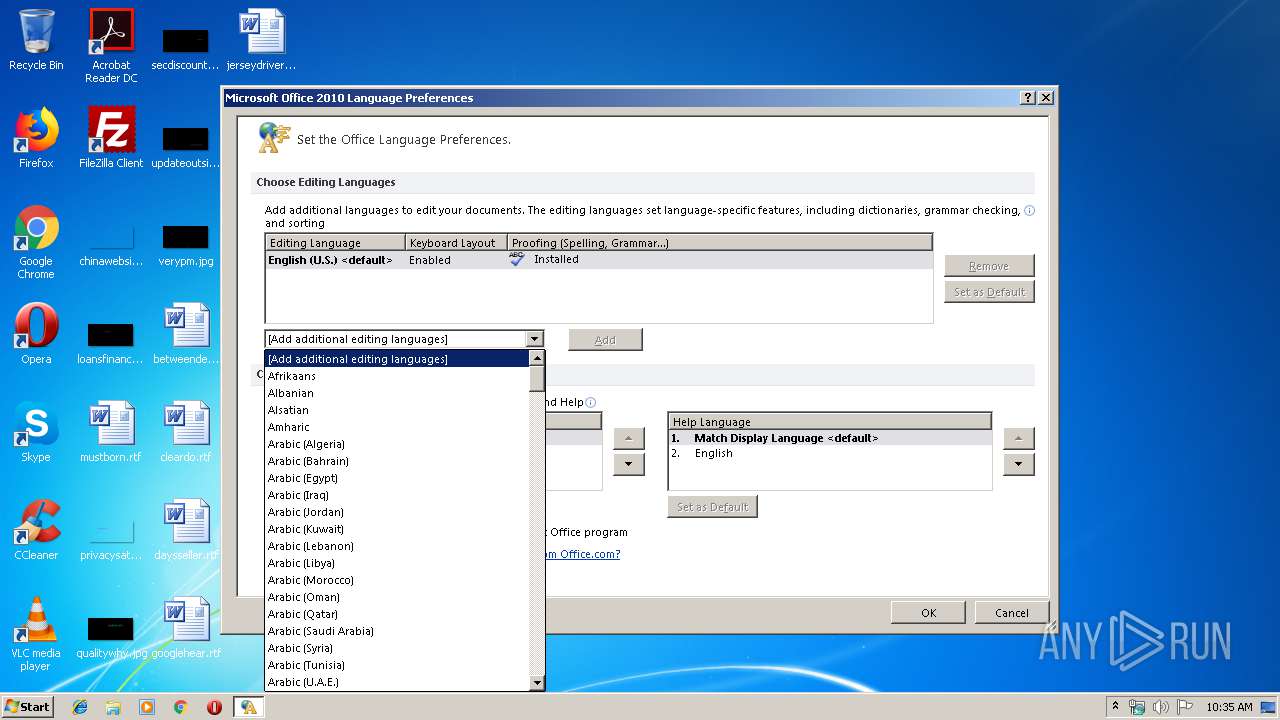
Task: Open Windows Explorer from the taskbar
Action: pos(113,707)
